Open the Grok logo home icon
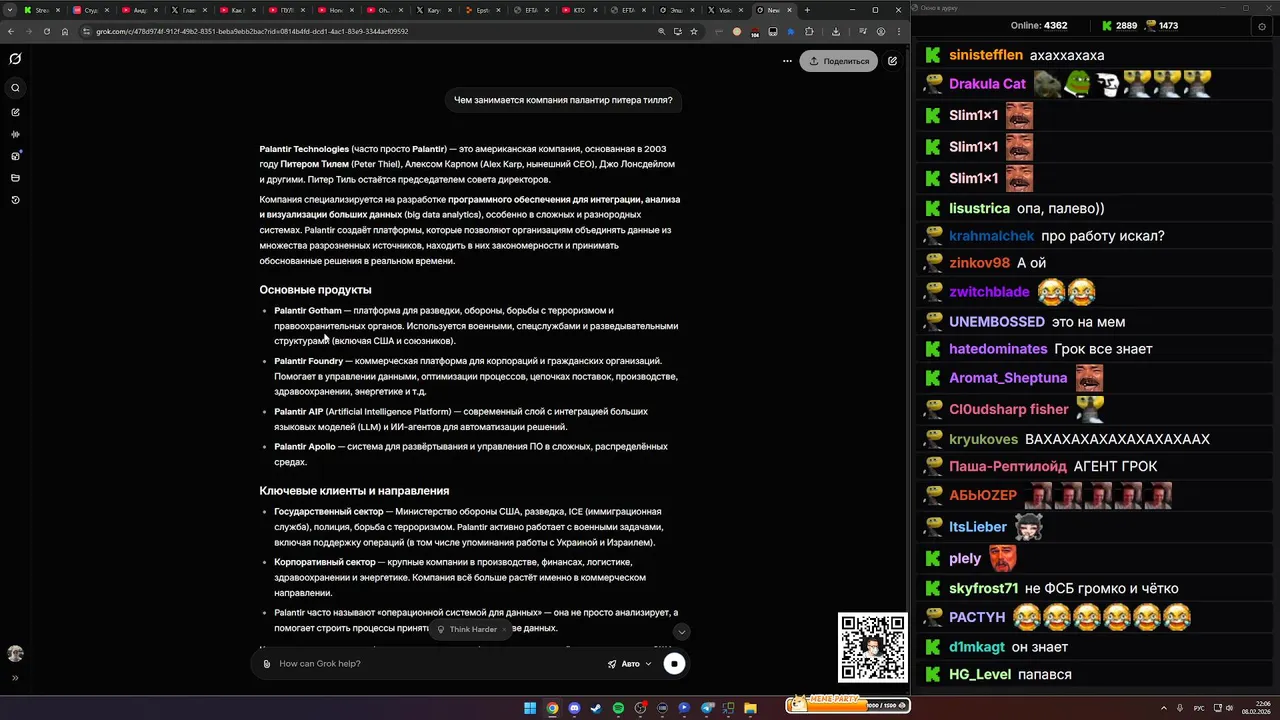The width and height of the screenshot is (1280, 720). click(x=15, y=59)
